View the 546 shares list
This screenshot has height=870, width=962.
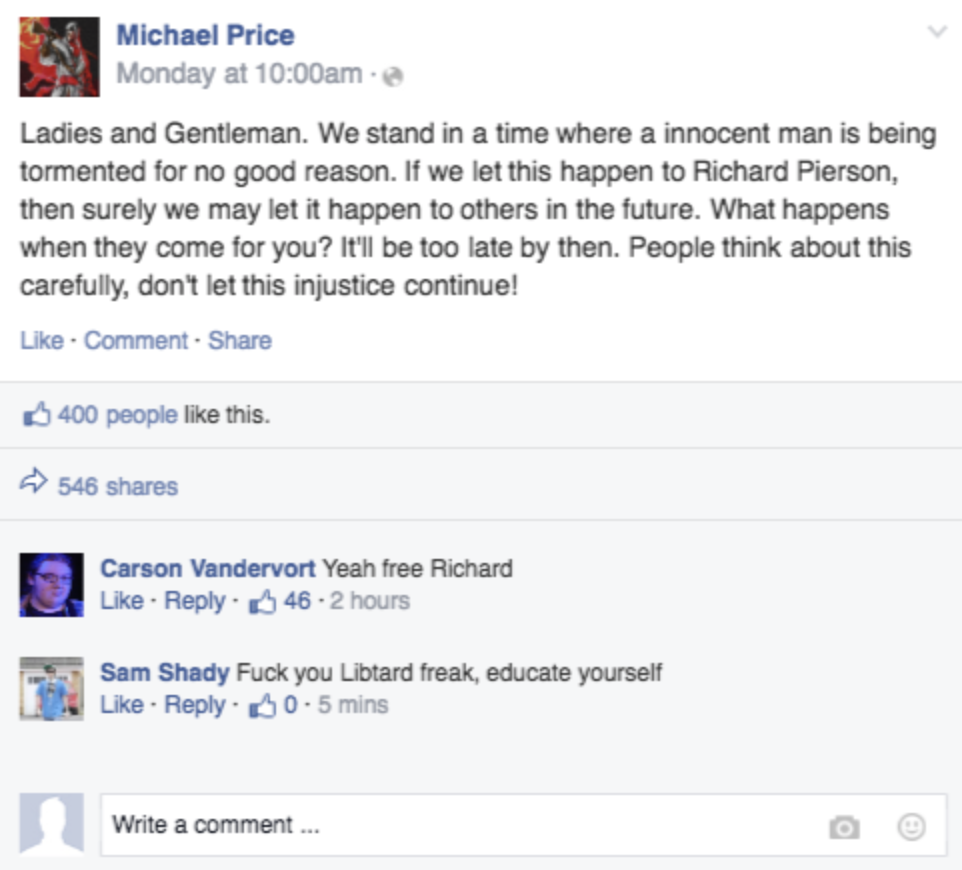click(118, 487)
